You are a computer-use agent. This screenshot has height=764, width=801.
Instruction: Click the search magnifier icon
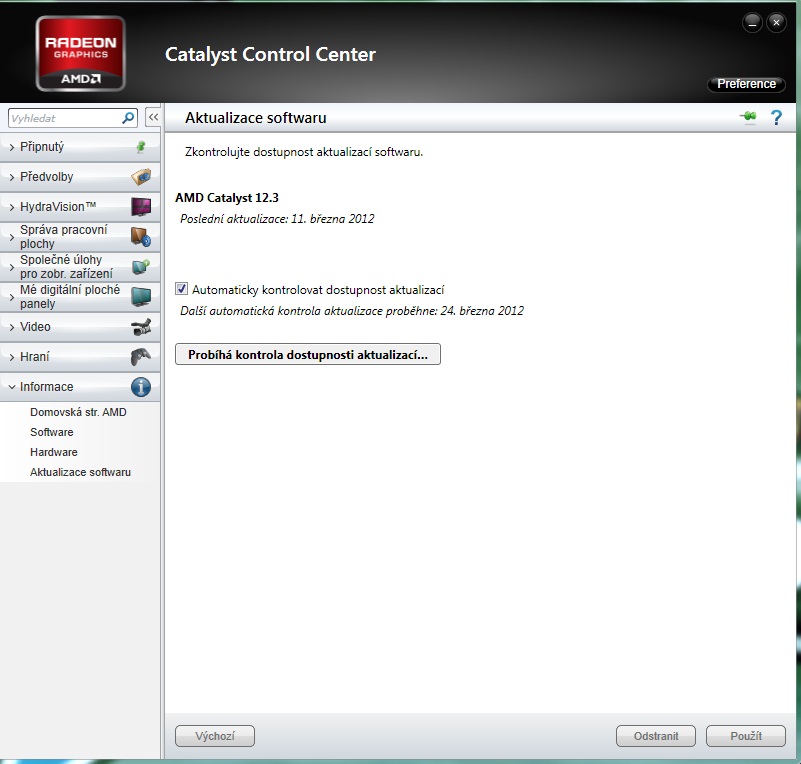tap(128, 118)
